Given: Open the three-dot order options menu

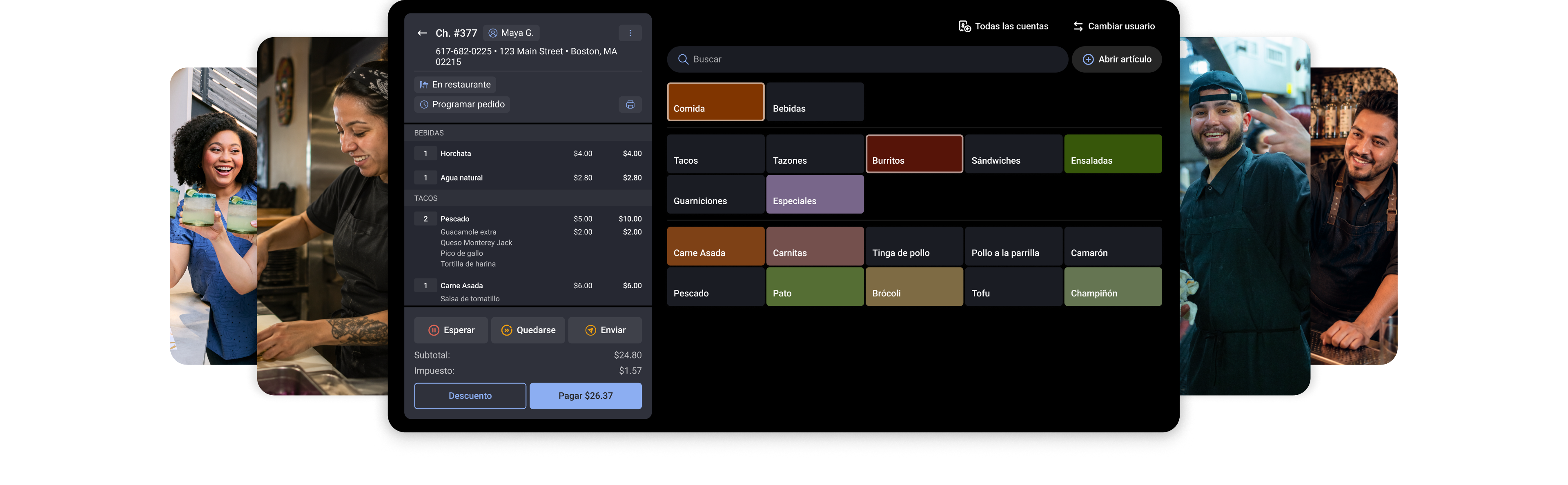Looking at the screenshot, I should click(x=630, y=33).
